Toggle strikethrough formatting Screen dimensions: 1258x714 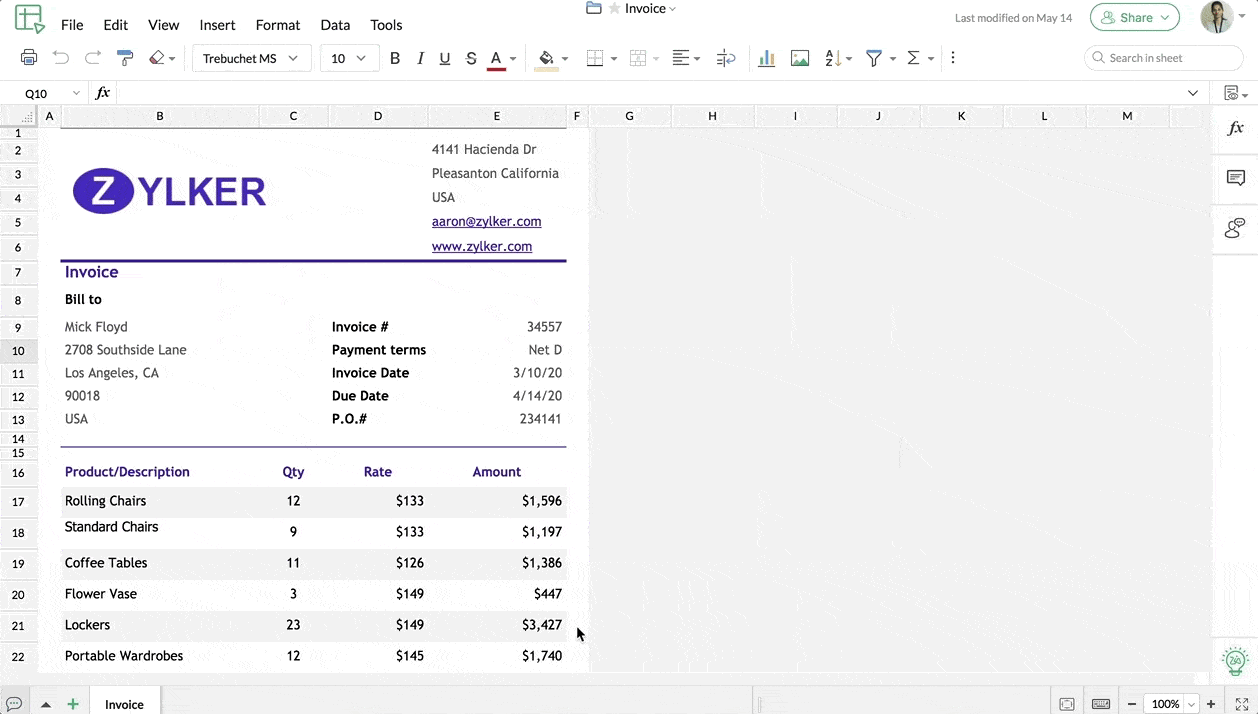tap(471, 58)
